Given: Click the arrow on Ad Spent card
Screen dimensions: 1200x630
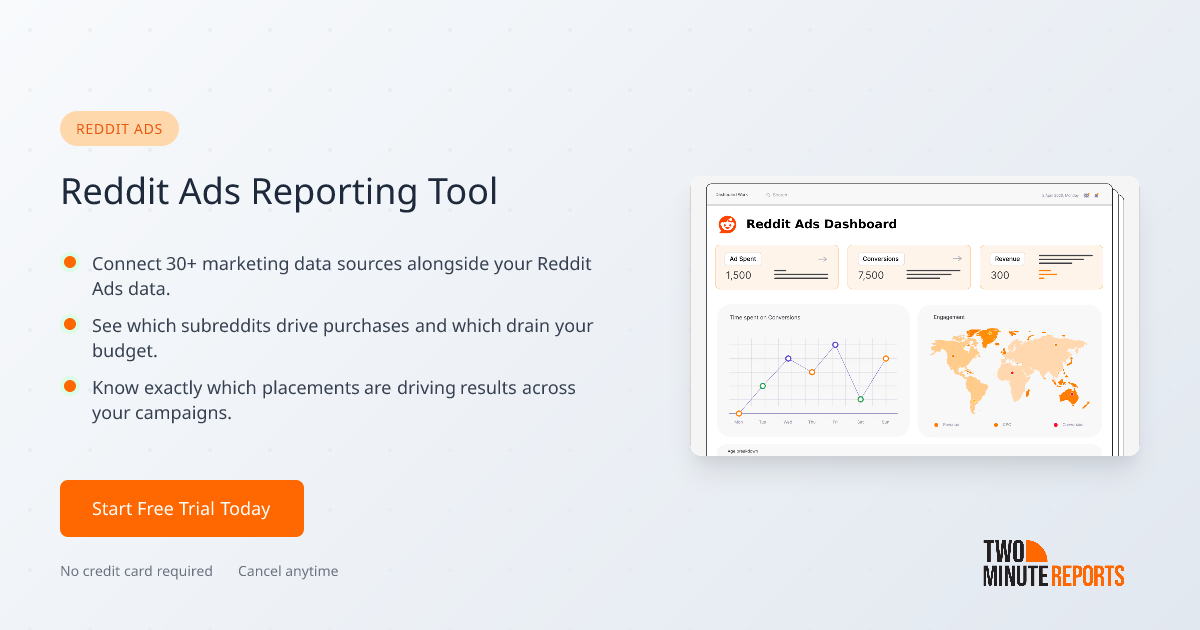Looking at the screenshot, I should 822,258.
